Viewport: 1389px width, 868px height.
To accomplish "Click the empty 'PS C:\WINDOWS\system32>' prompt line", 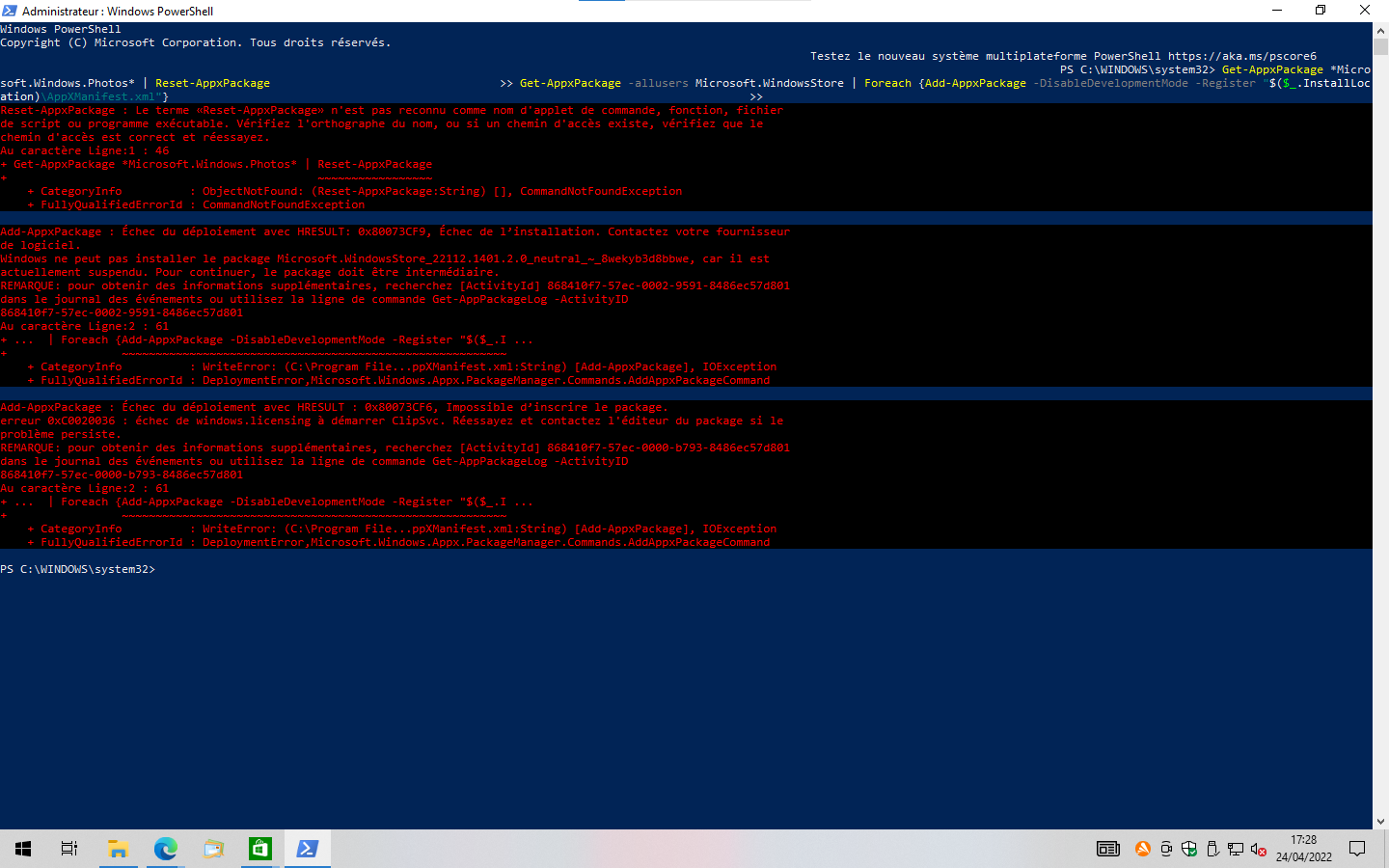I will pos(78,569).
